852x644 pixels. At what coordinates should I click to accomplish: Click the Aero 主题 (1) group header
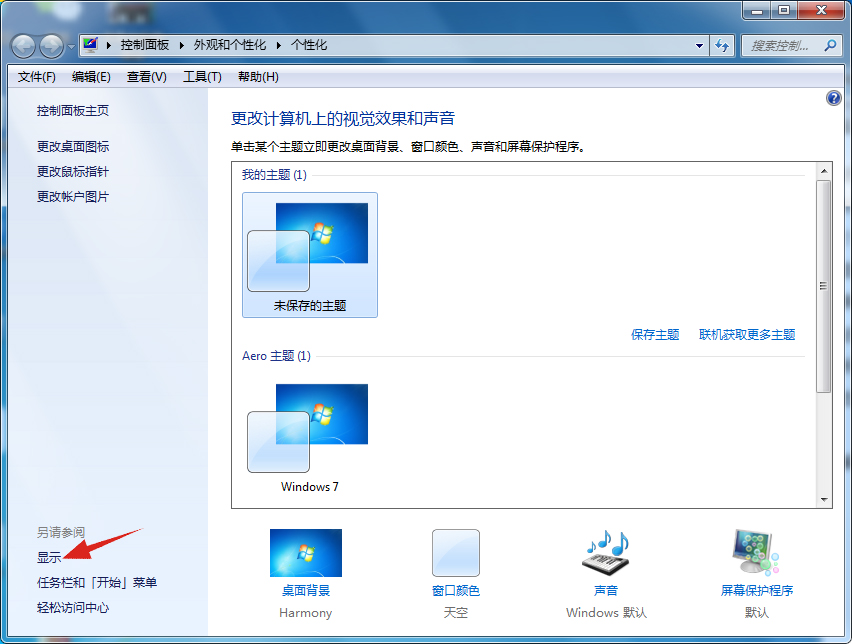click(x=277, y=356)
